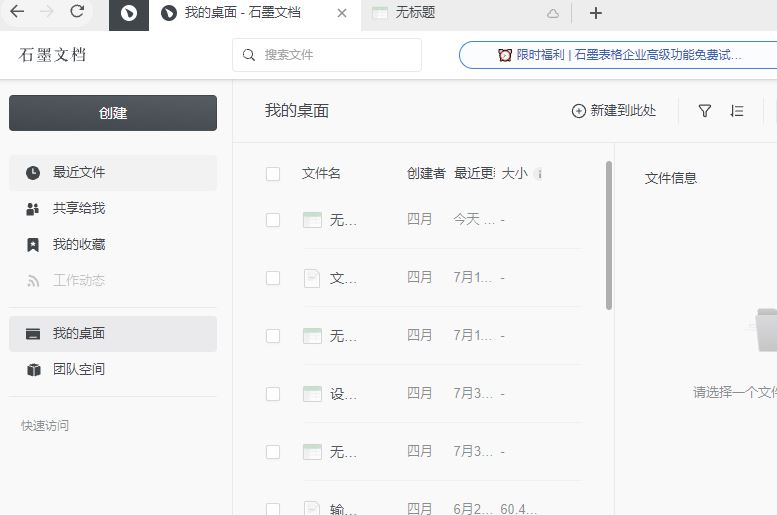Click the 创建 button
Image resolution: width=777 pixels, height=515 pixels.
[113, 113]
